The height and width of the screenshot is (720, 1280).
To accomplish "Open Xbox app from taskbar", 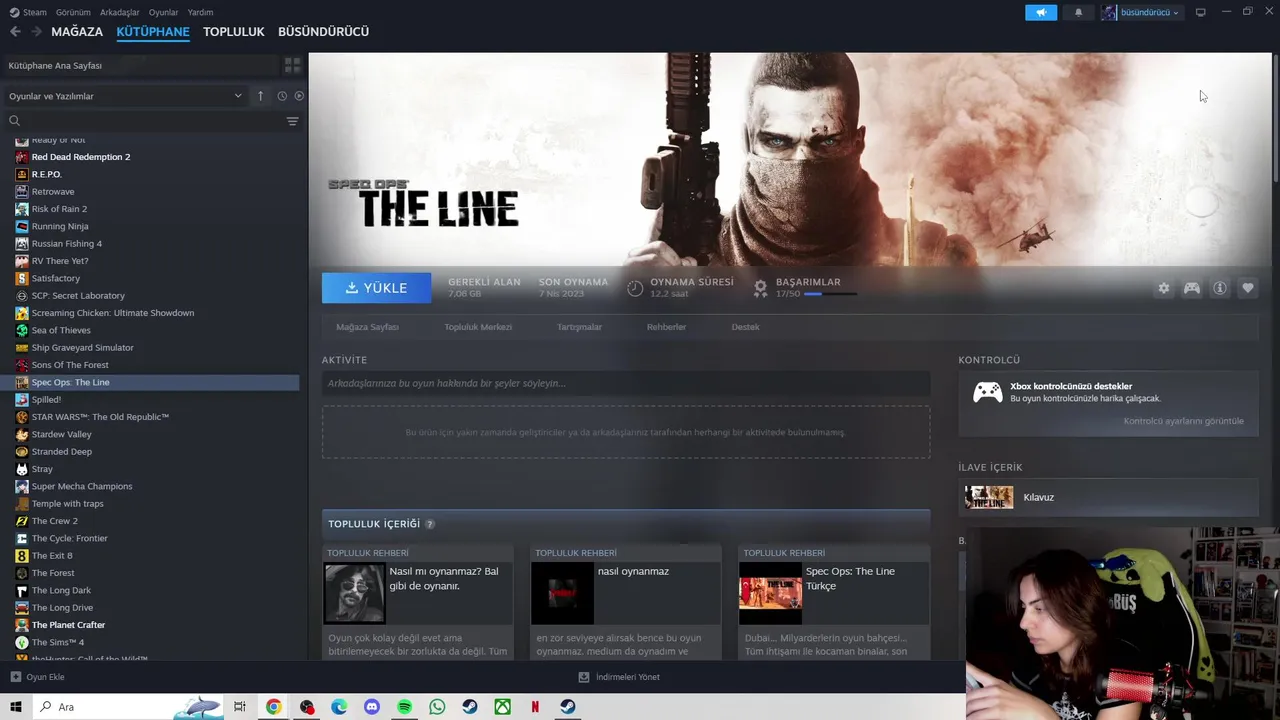I will 502,707.
